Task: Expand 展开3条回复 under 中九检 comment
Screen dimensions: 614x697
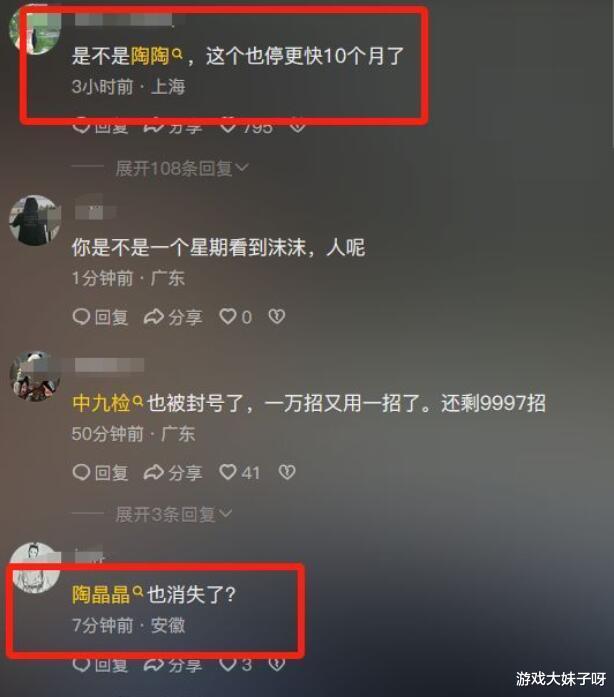Action: click(x=174, y=514)
